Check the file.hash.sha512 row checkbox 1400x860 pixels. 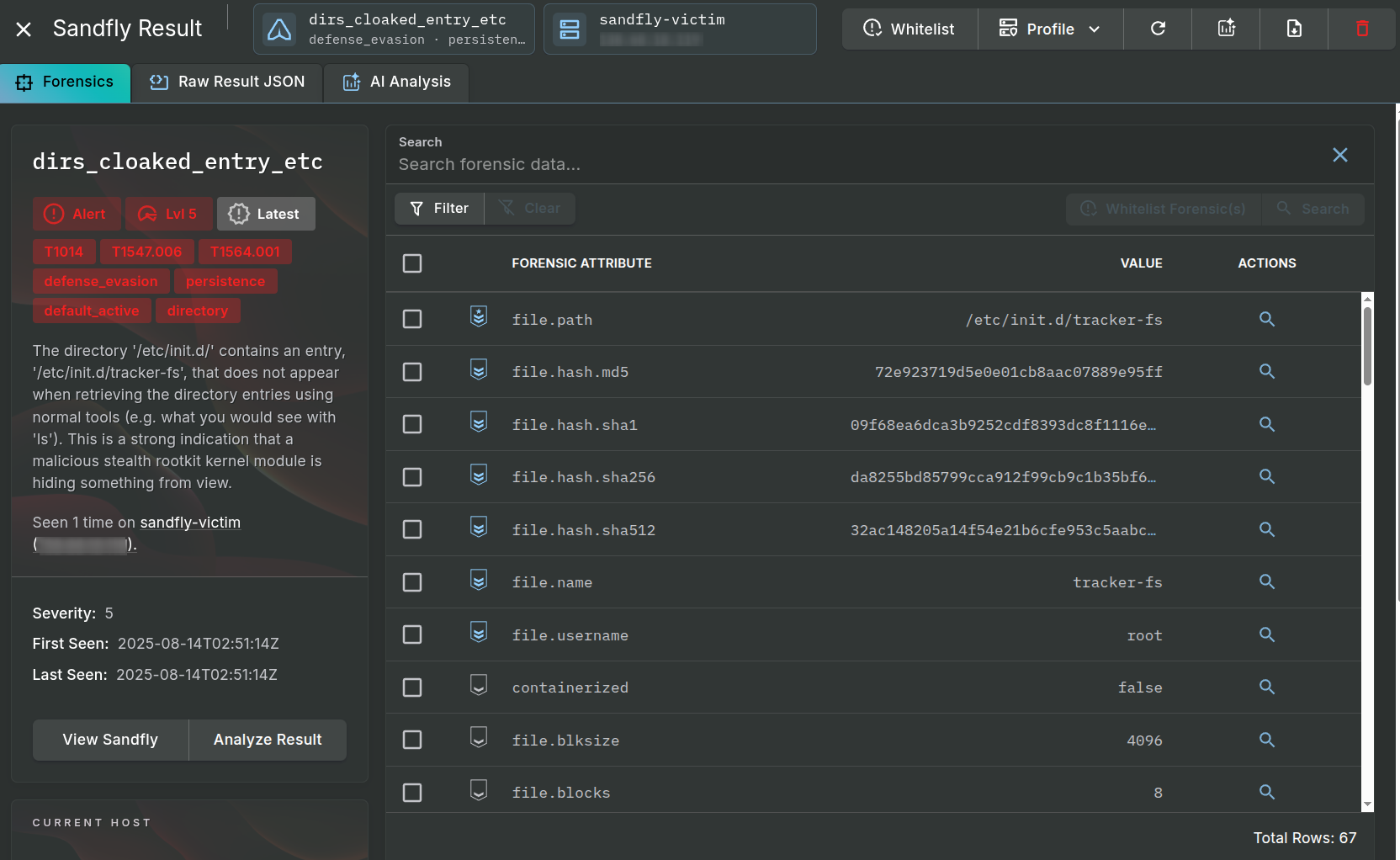412,529
